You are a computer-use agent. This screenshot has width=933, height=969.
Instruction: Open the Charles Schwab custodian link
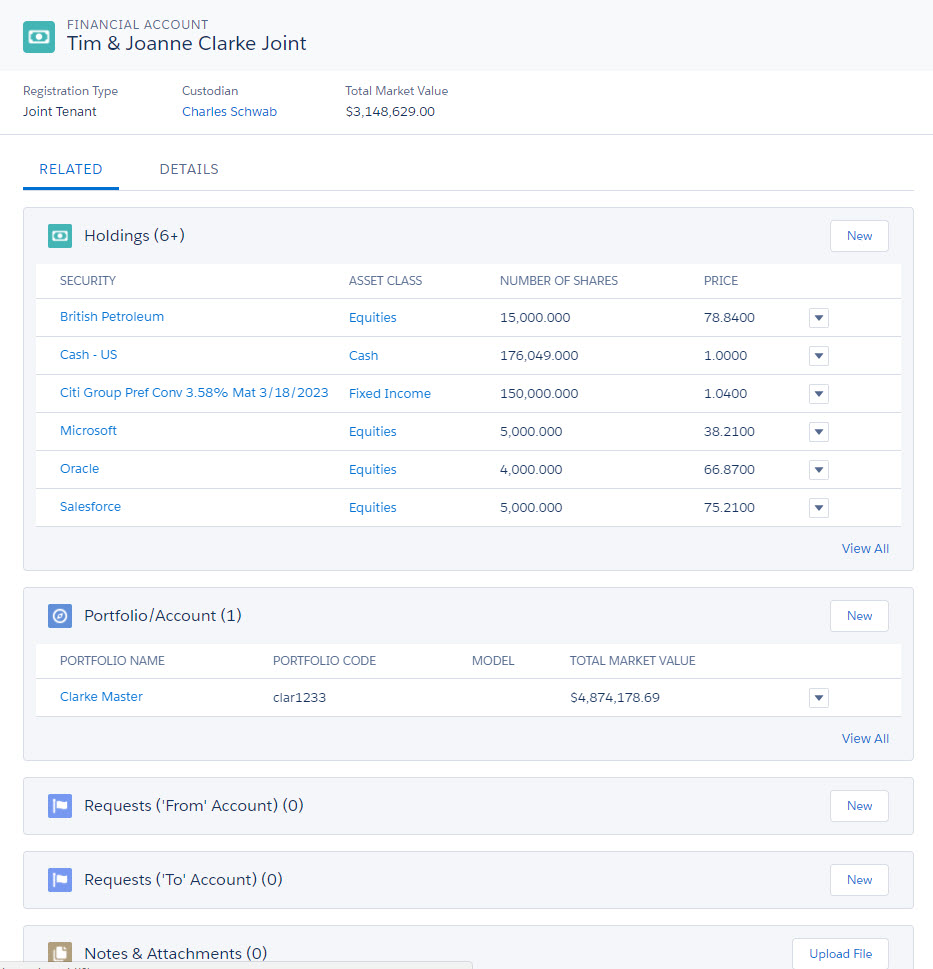[x=229, y=112]
